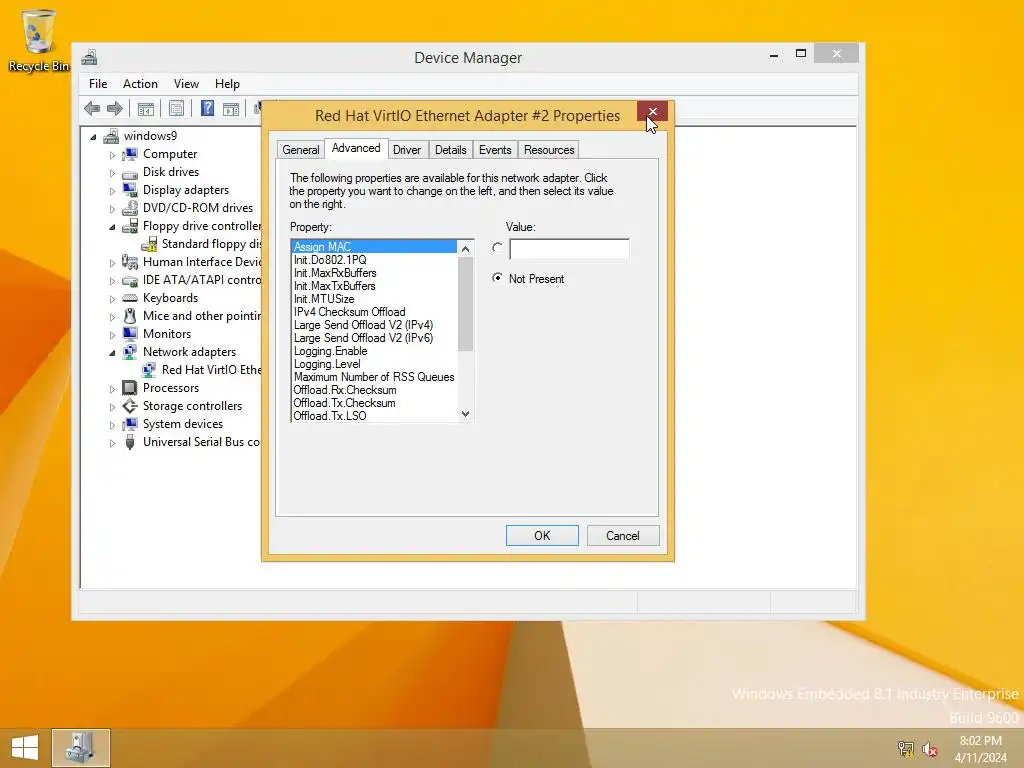
Task: Click the Processors chip icon
Action: point(130,388)
